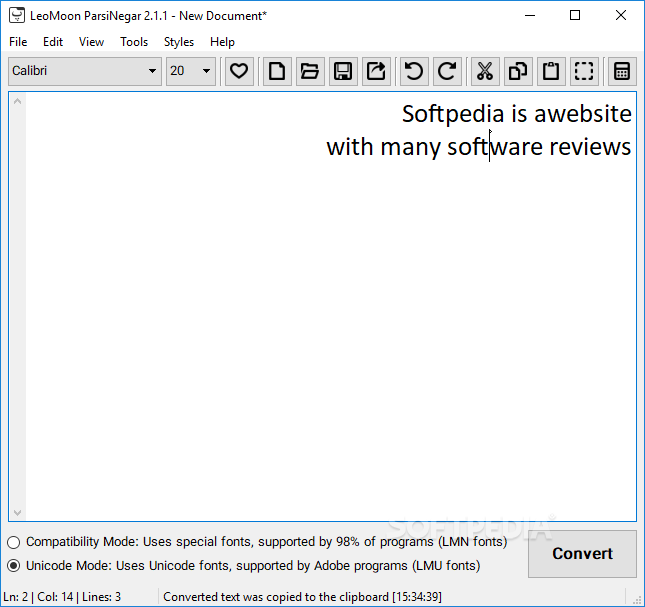This screenshot has height=607, width=645.
Task: Open the Tools menu
Action: (134, 42)
